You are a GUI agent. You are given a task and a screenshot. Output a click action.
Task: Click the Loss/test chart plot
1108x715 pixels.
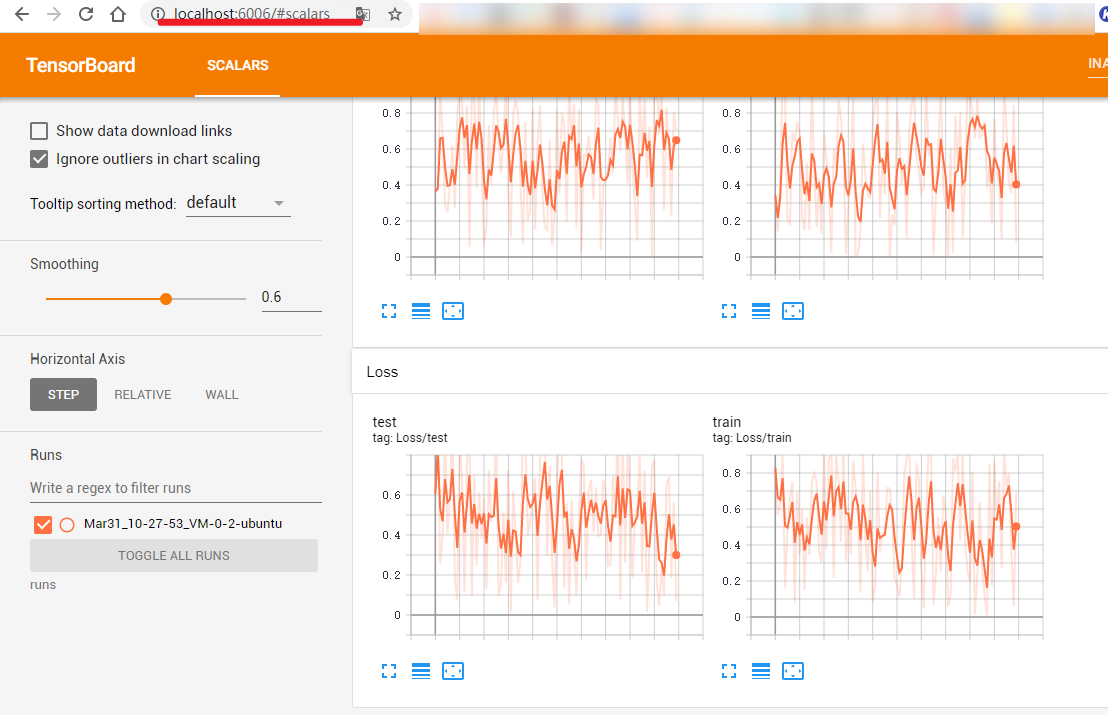[556, 545]
